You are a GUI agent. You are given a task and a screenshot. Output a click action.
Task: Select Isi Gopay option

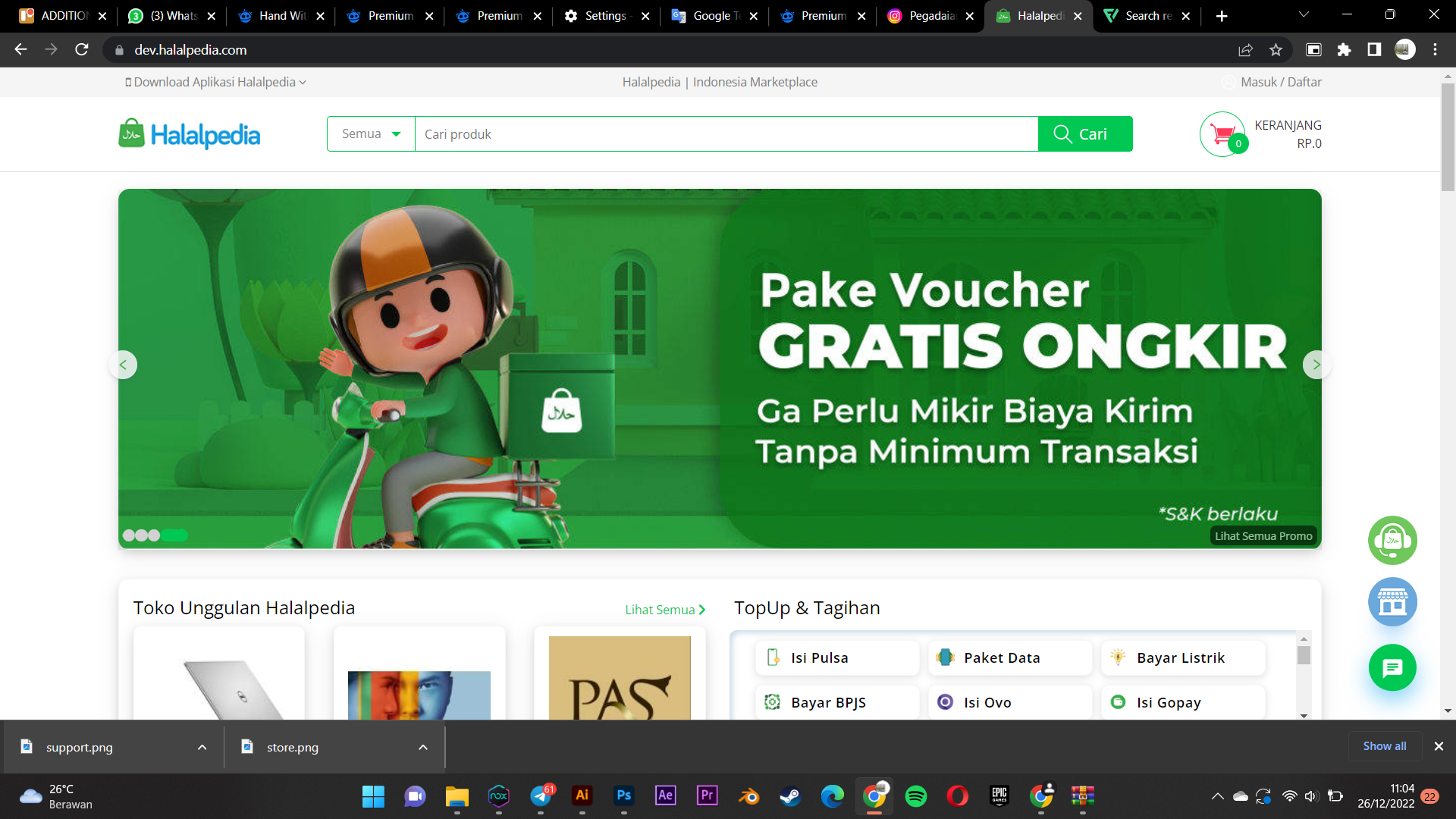tap(1183, 702)
